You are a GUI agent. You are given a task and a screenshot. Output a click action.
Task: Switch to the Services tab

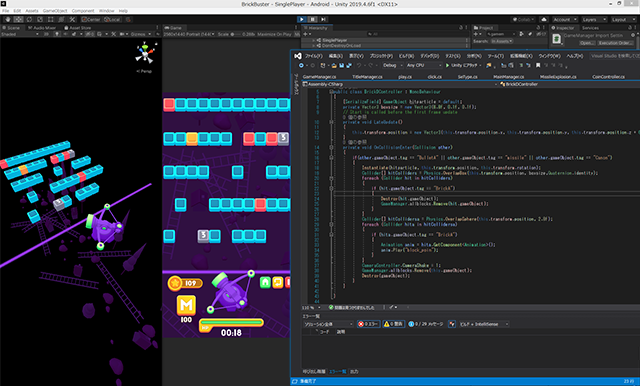(590, 28)
